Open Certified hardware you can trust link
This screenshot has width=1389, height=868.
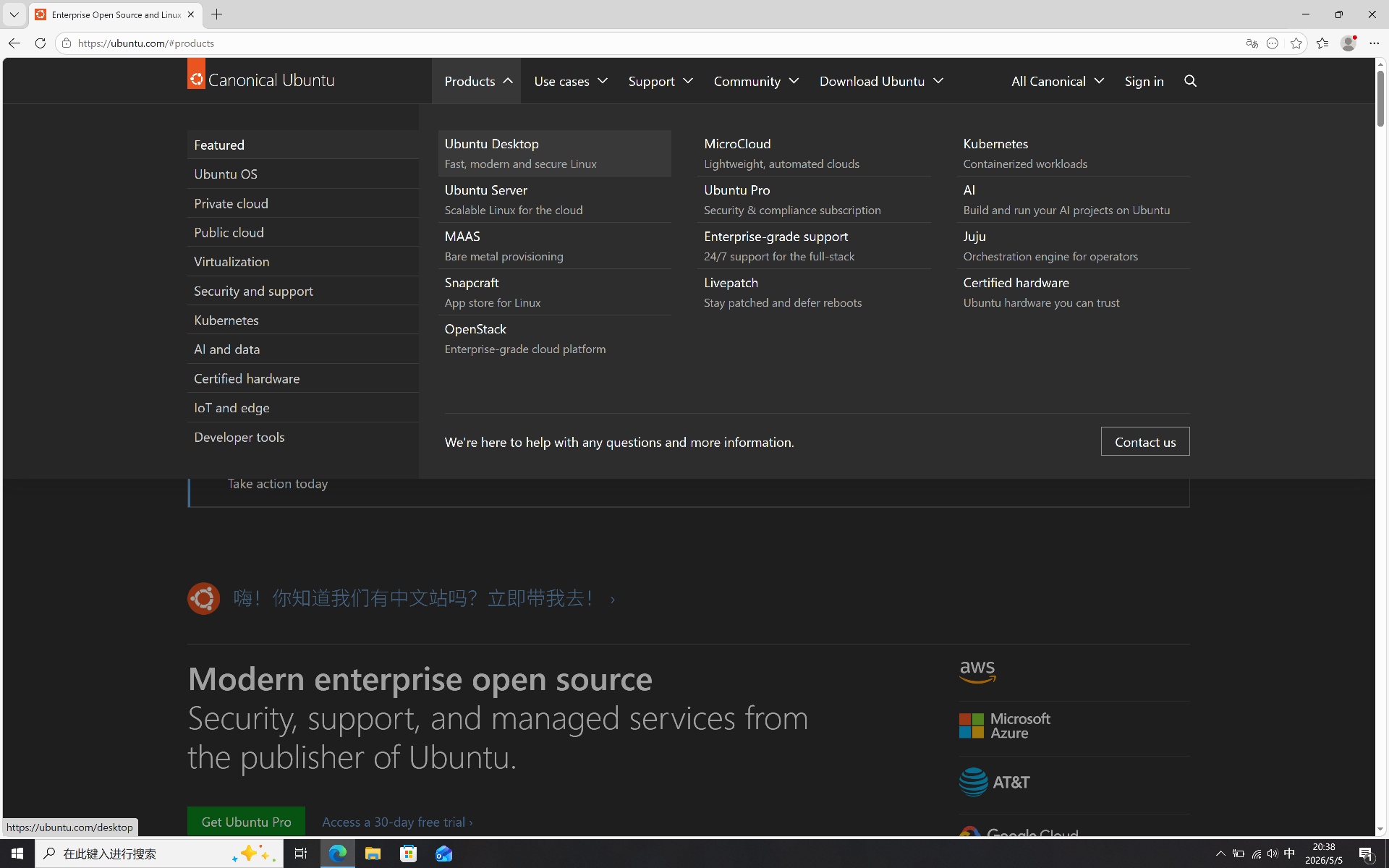pos(1074,292)
